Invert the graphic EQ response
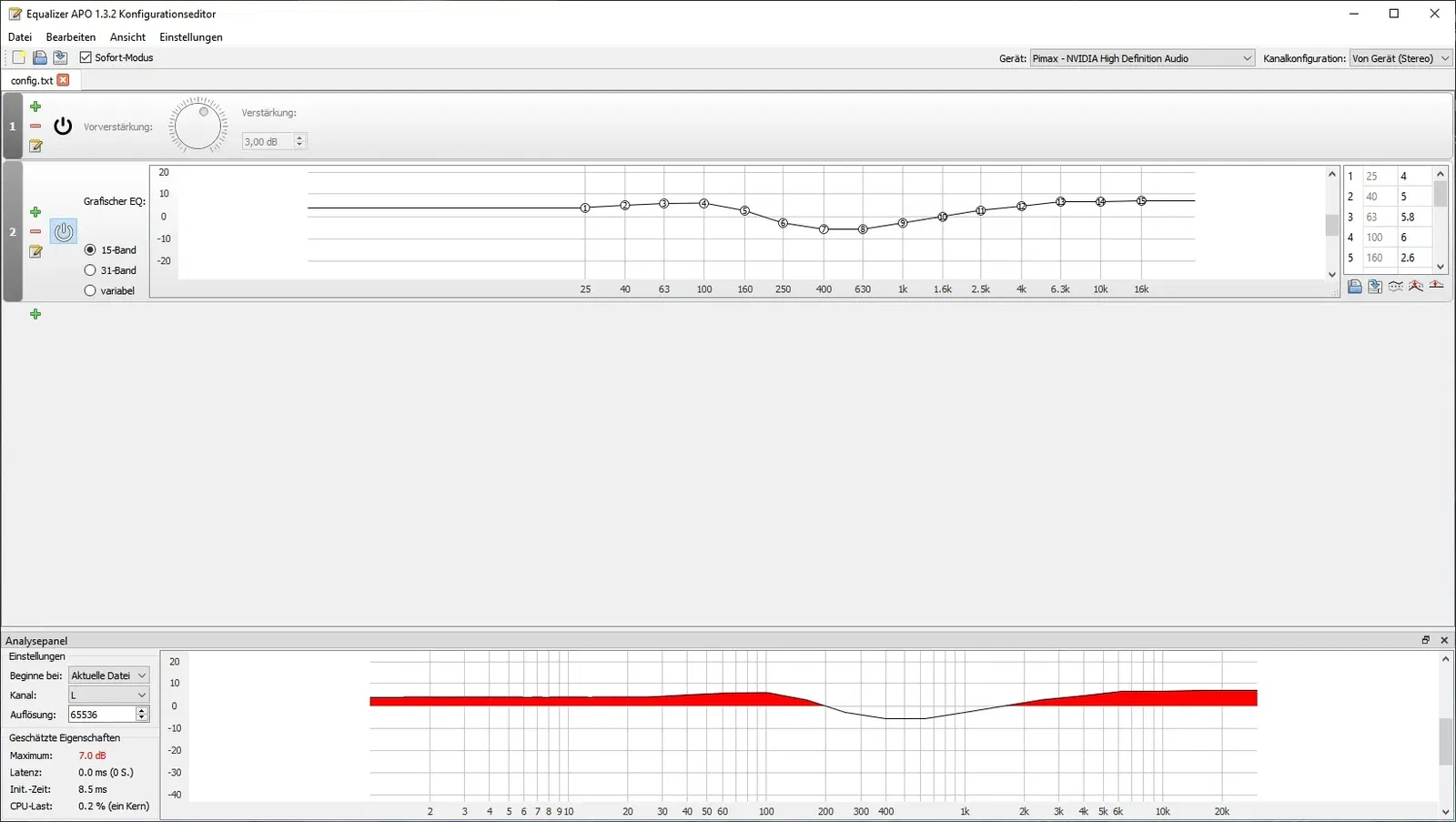 click(x=1395, y=286)
